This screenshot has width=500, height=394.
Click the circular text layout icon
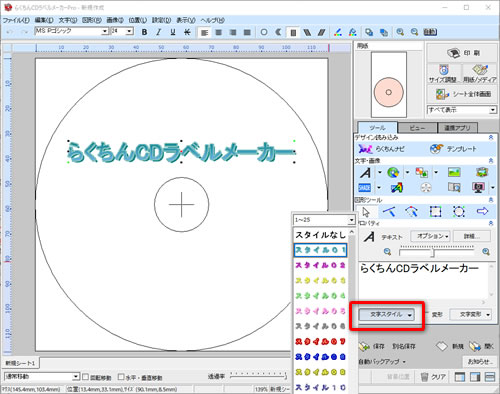[x=264, y=32]
